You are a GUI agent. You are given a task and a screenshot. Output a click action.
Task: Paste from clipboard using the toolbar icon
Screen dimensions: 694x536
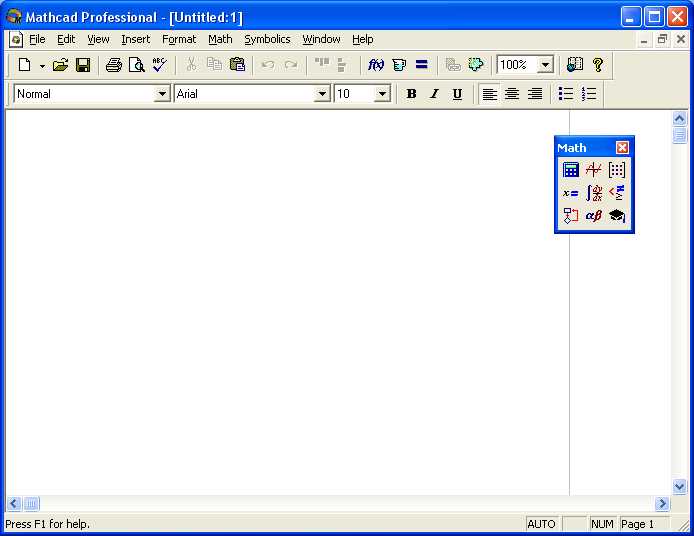(x=238, y=65)
